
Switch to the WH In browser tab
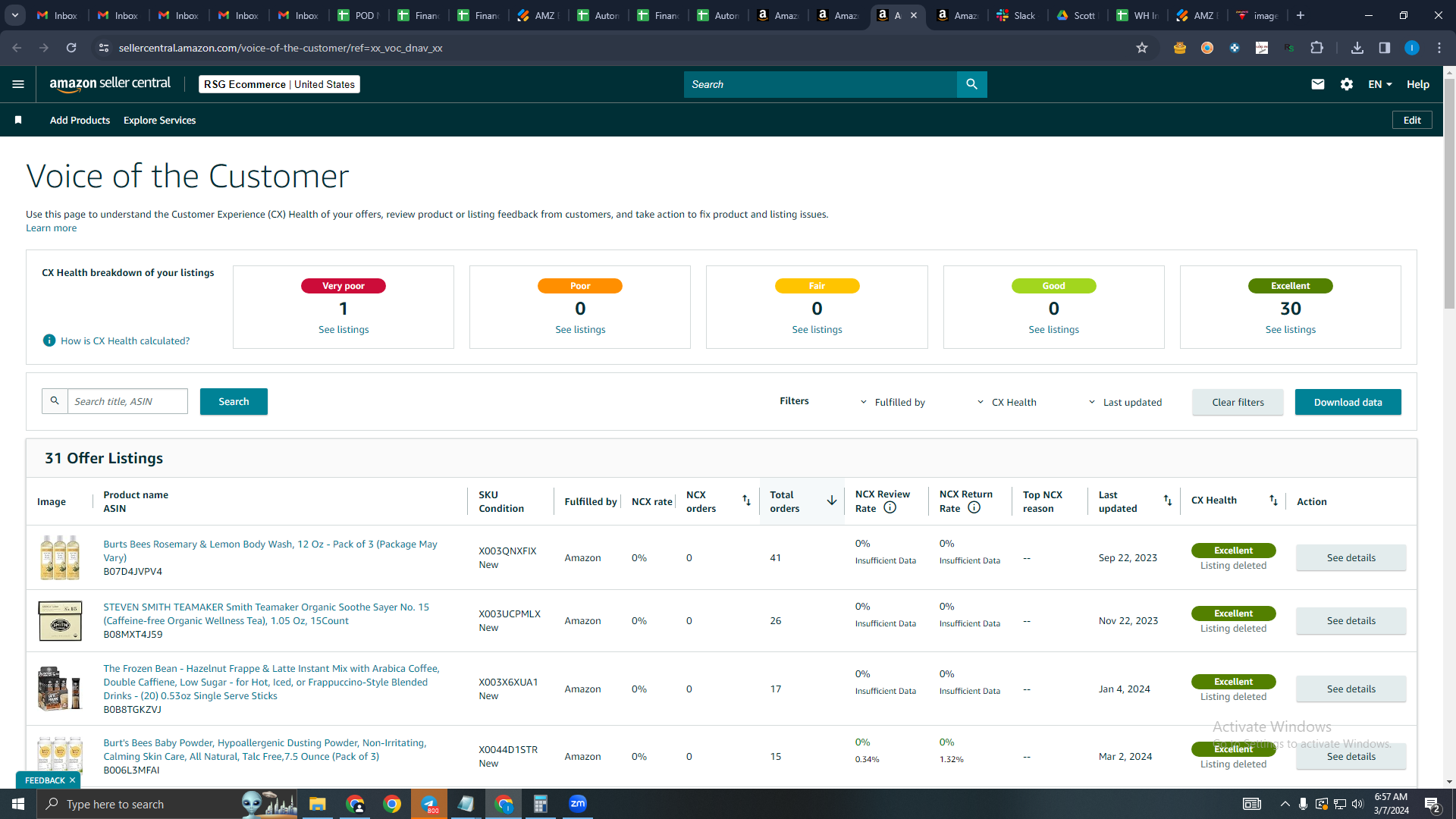[x=1137, y=15]
